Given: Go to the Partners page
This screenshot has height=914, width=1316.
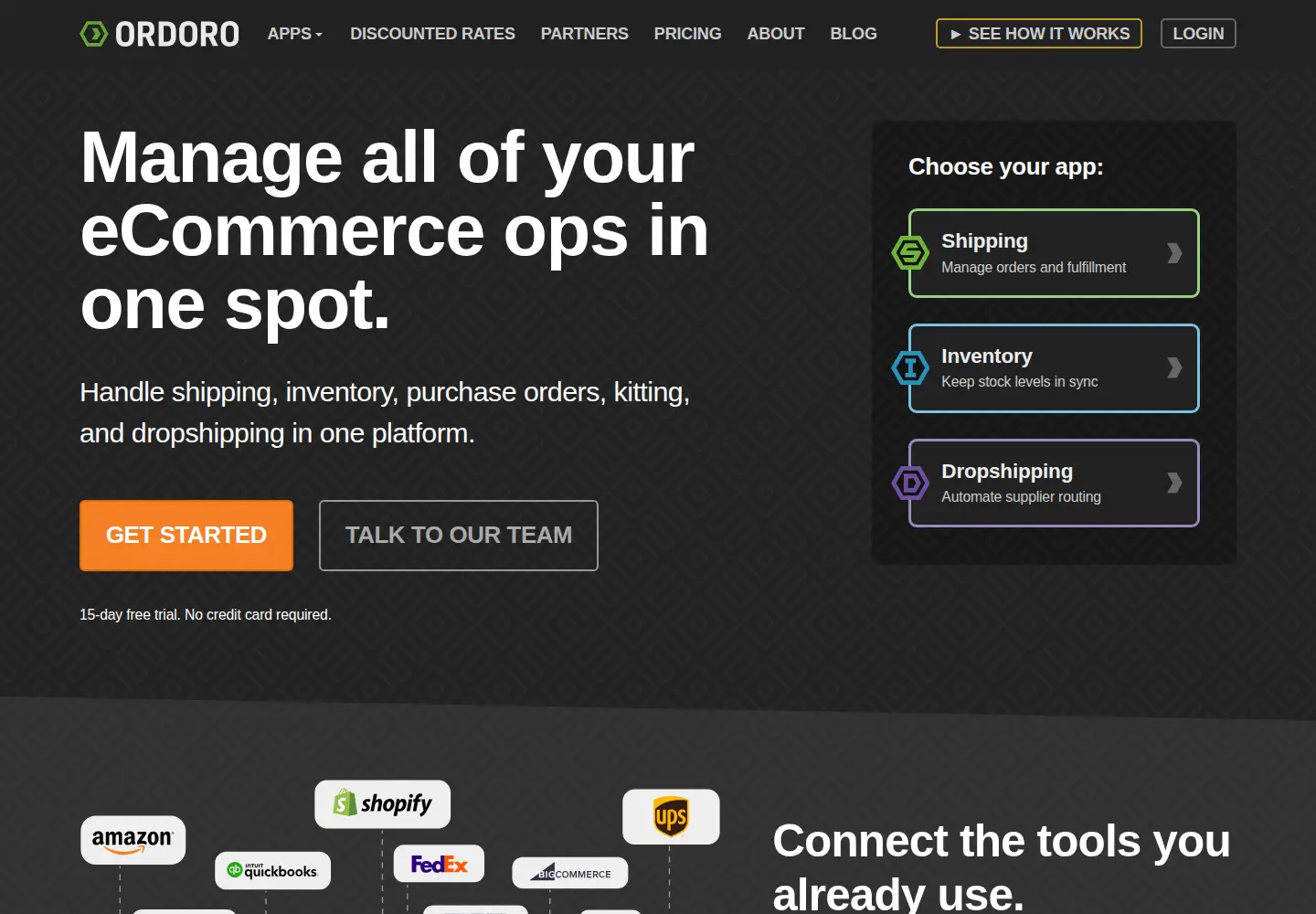Looking at the screenshot, I should click(585, 34).
